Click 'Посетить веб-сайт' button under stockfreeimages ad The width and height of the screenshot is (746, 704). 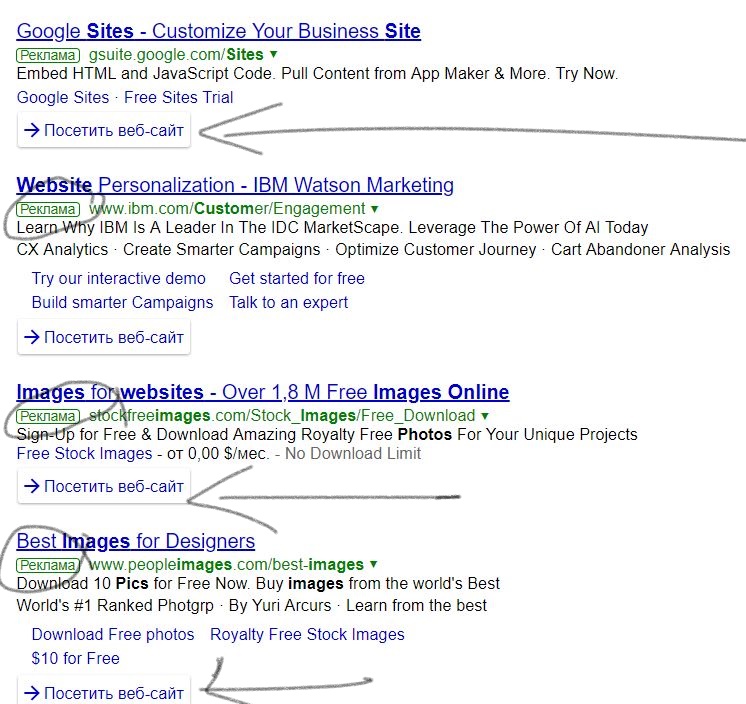(x=104, y=486)
